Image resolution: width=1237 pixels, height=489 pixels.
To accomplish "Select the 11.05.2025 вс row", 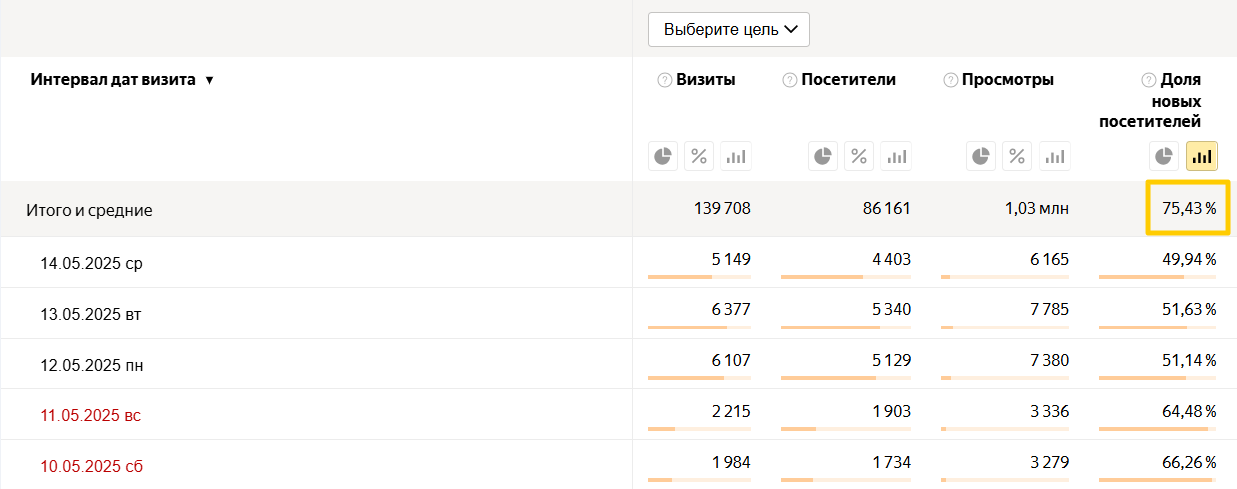I will (91, 415).
